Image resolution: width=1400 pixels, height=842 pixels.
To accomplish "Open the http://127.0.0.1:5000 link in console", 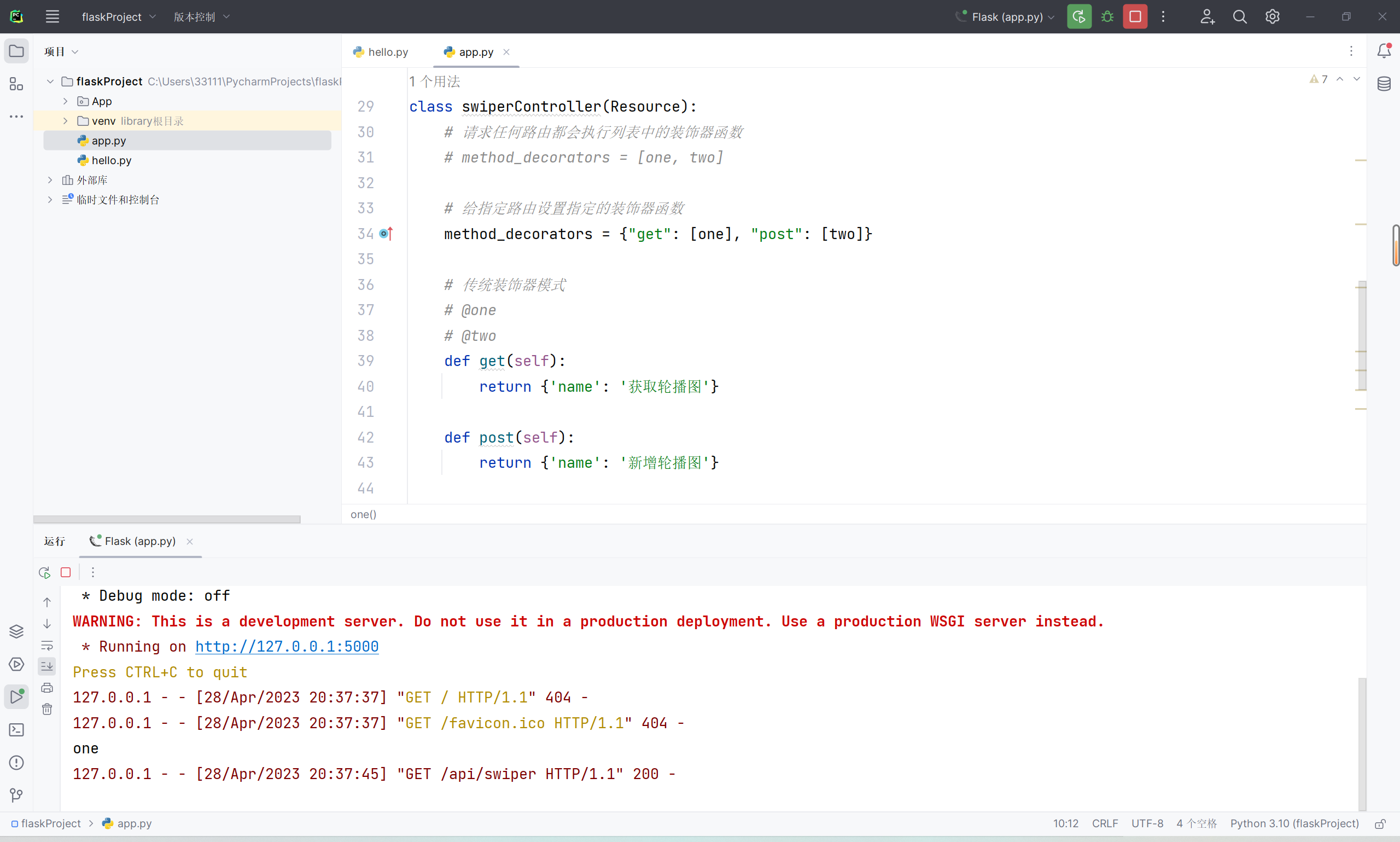I will (x=287, y=646).
